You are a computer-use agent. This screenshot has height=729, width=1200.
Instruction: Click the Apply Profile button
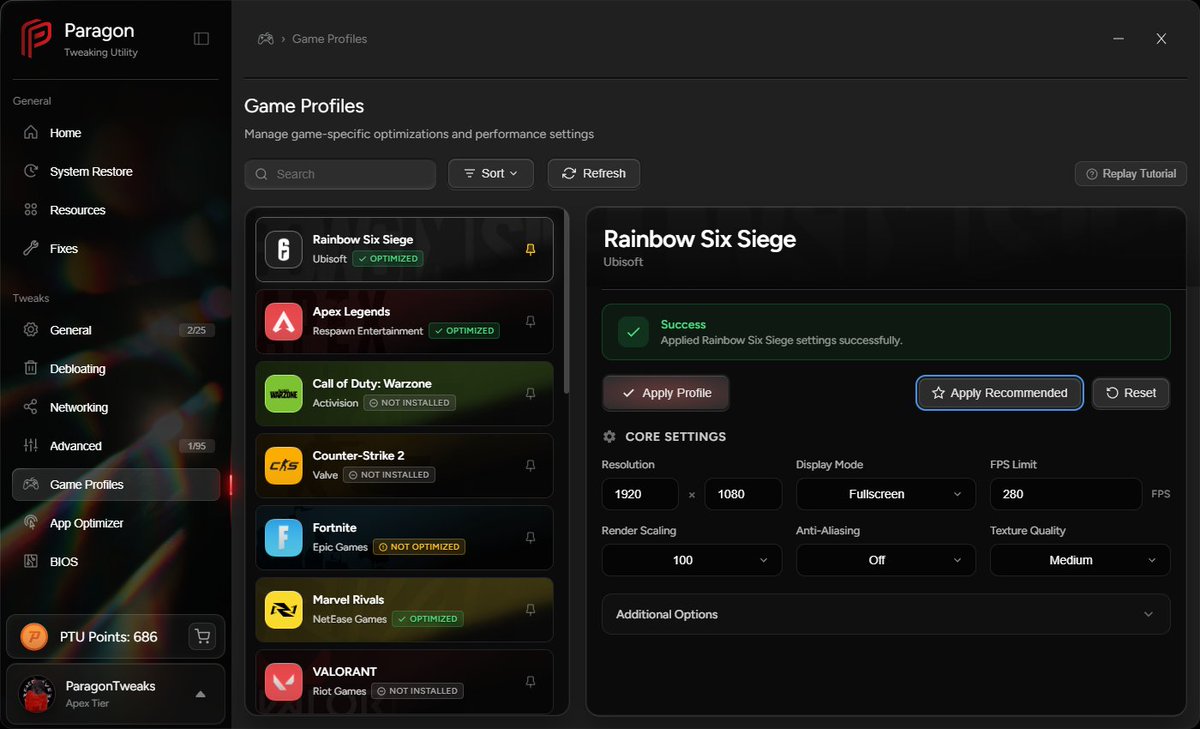666,393
